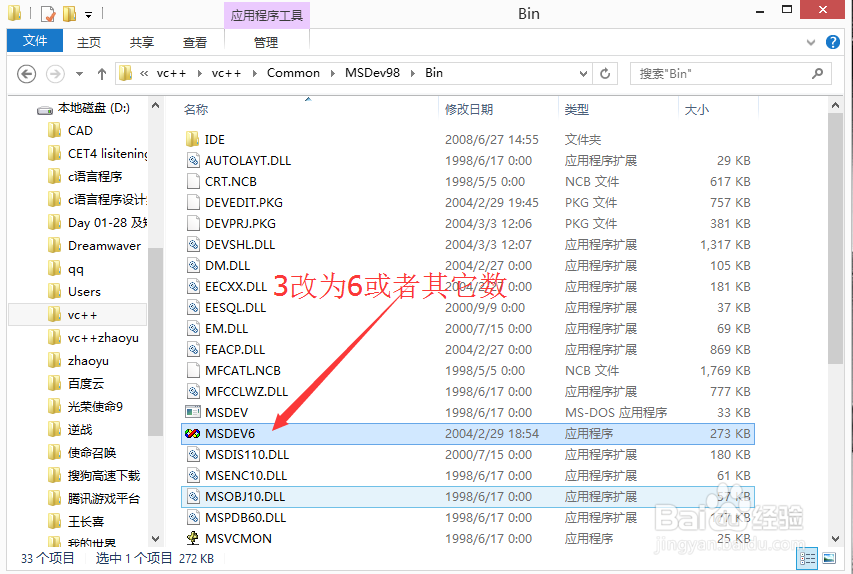
Task: Open the 管理 ribbon tab
Action: pyautogui.click(x=266, y=42)
